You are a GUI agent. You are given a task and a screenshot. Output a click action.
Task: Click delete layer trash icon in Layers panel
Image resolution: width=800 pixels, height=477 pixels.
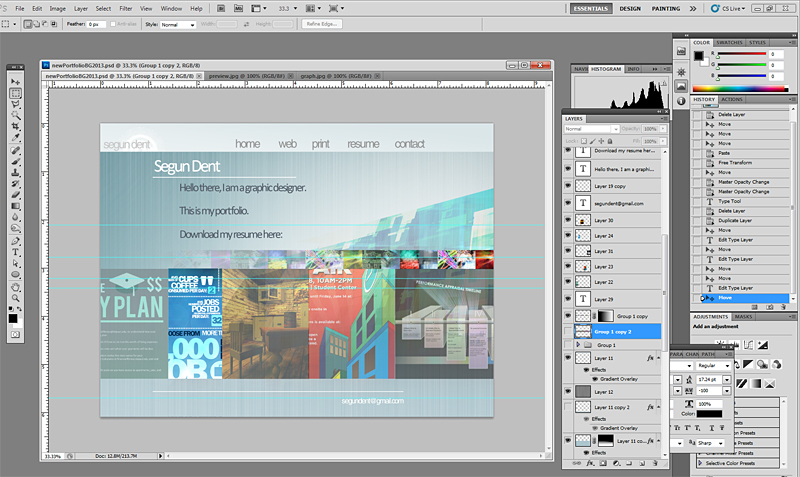click(655, 463)
